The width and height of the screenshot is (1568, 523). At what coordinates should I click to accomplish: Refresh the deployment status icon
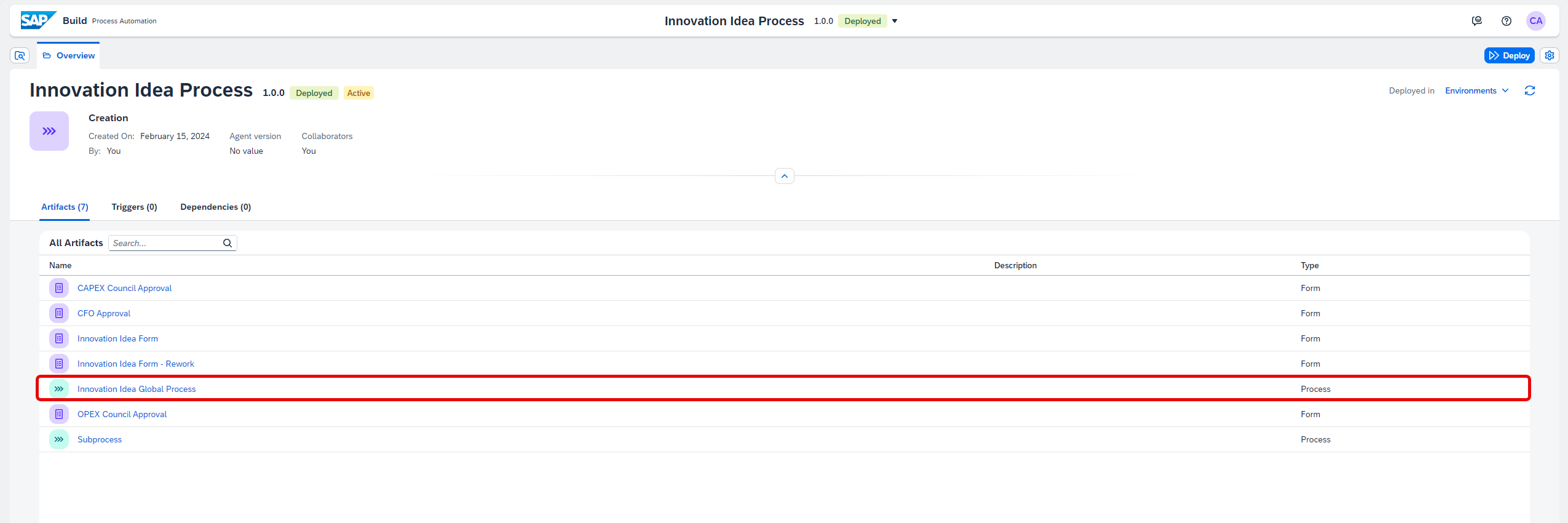click(1530, 90)
